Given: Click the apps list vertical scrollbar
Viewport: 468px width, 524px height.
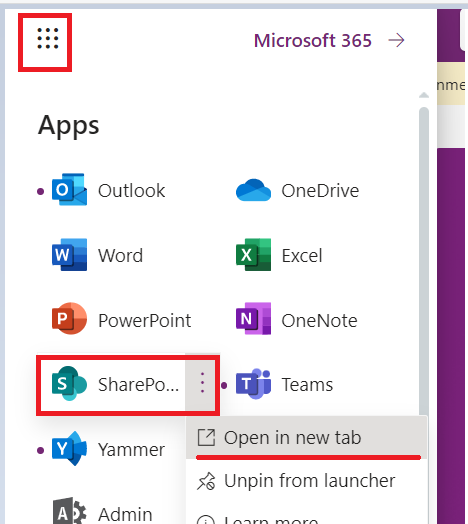Looking at the screenshot, I should (424, 261).
